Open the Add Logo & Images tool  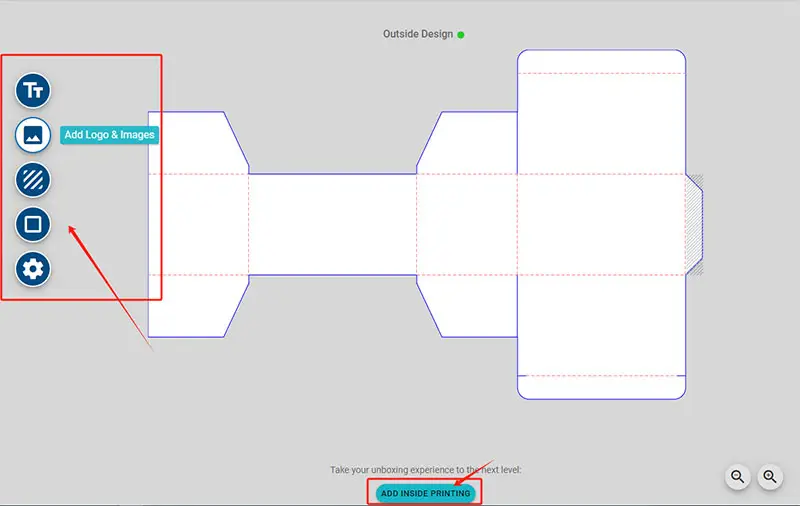pos(33,134)
